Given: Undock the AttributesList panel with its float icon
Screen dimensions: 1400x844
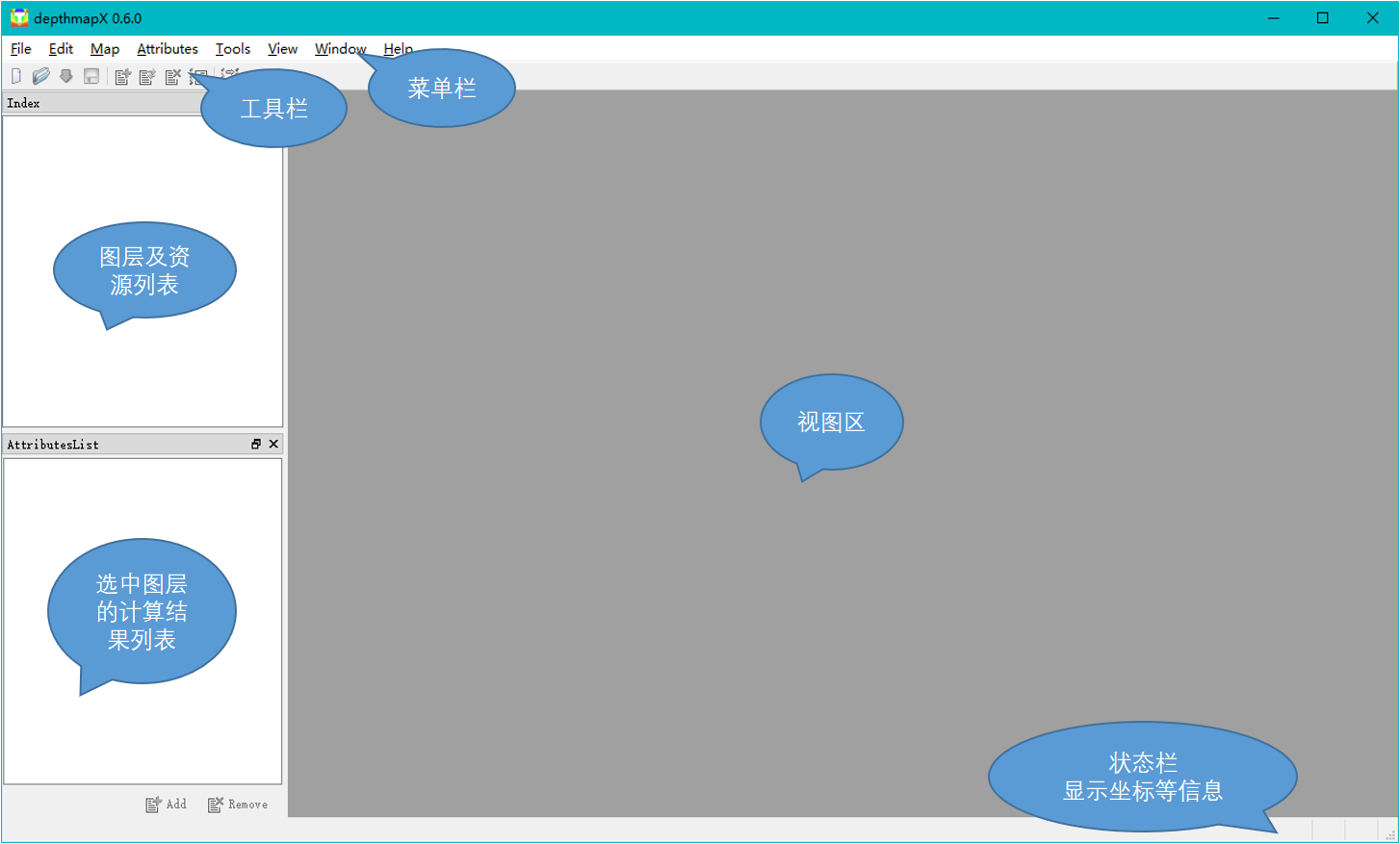Looking at the screenshot, I should click(x=255, y=444).
